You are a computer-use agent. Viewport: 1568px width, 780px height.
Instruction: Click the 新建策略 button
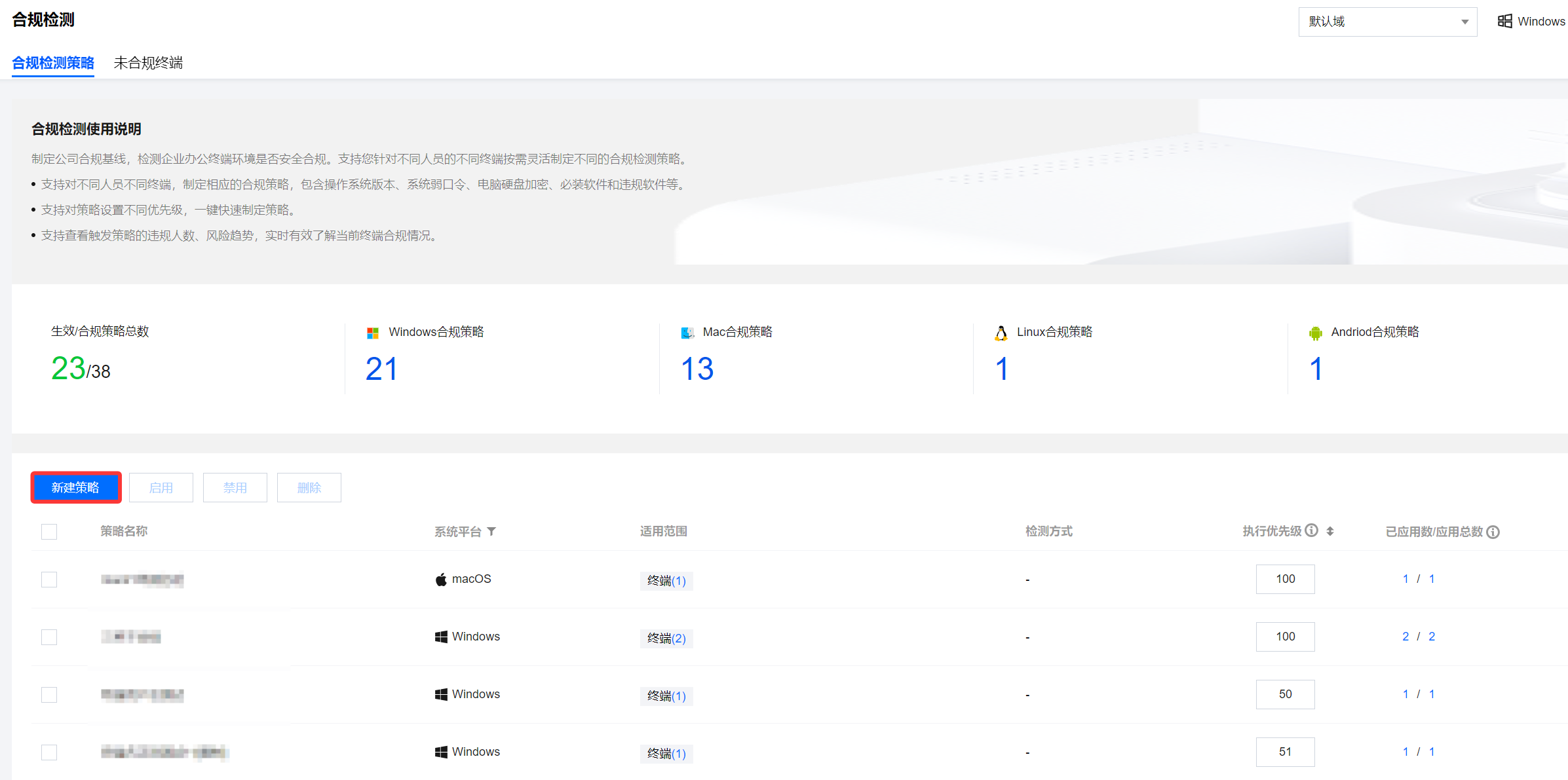point(75,487)
